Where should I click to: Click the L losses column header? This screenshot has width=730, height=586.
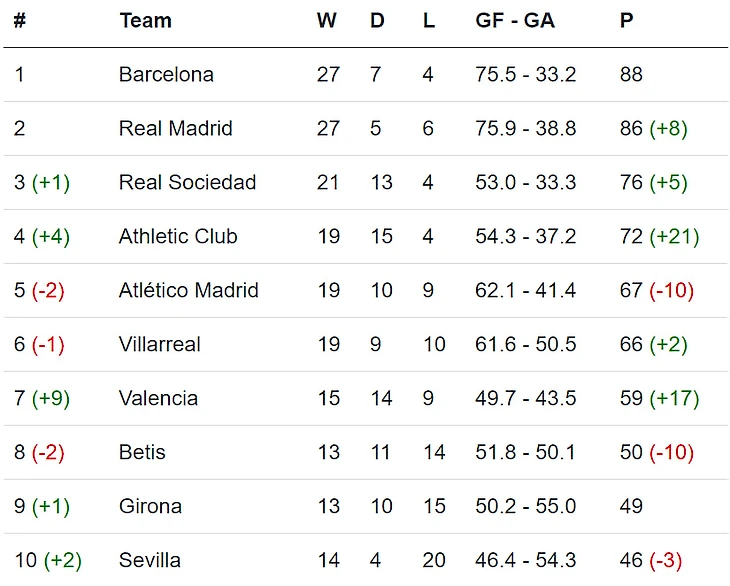[x=429, y=21]
